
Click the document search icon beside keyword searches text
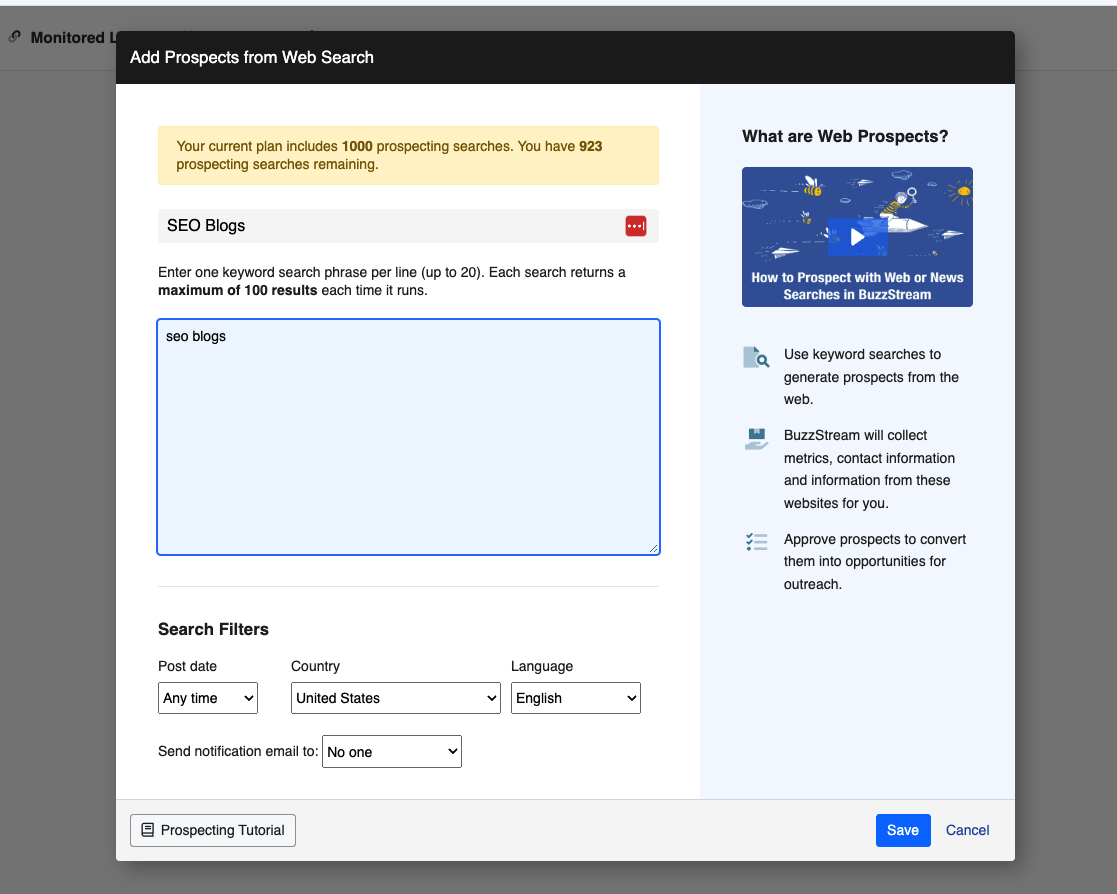[756, 357]
